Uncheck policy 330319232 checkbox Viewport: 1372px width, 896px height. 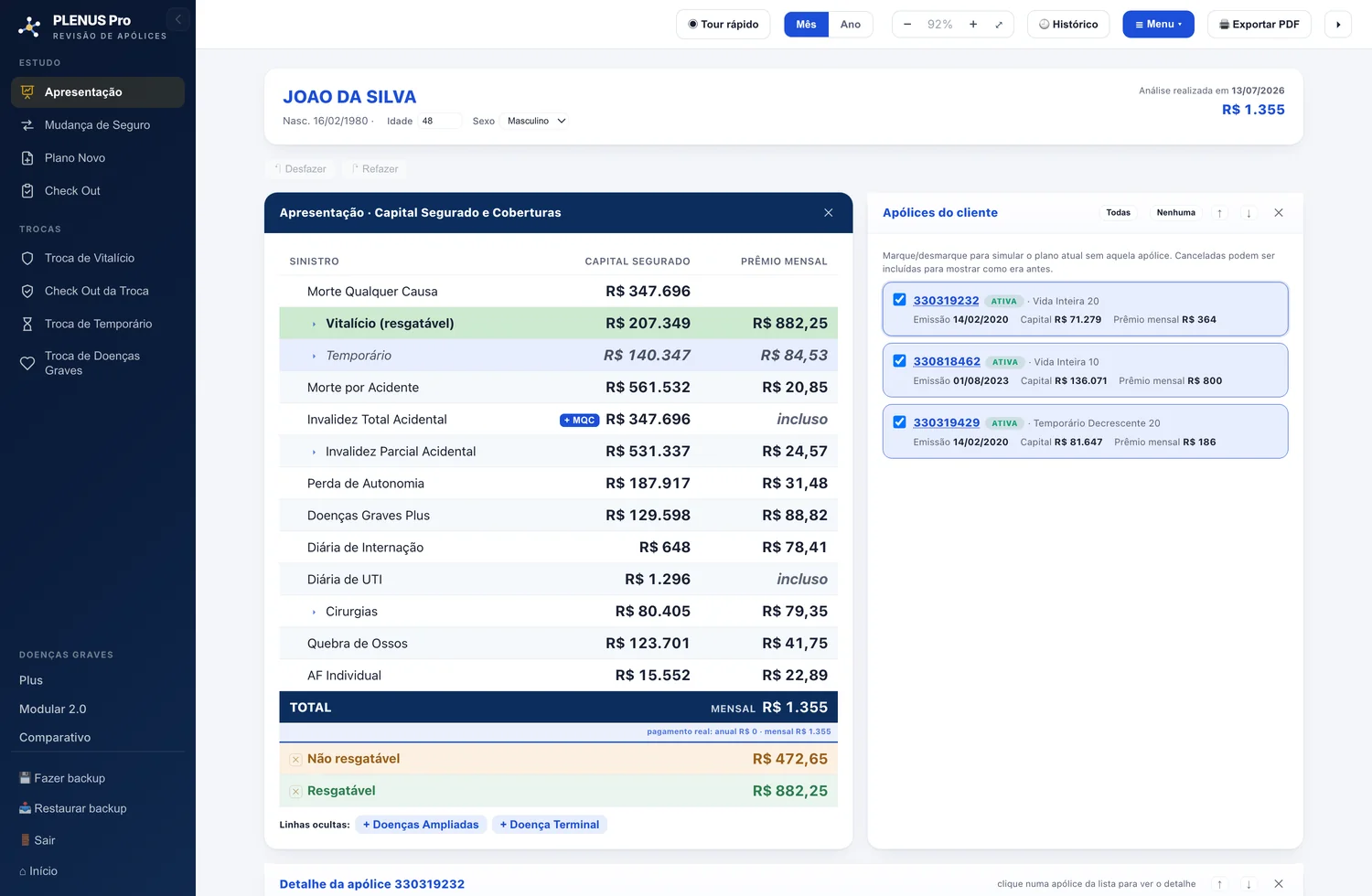(900, 300)
